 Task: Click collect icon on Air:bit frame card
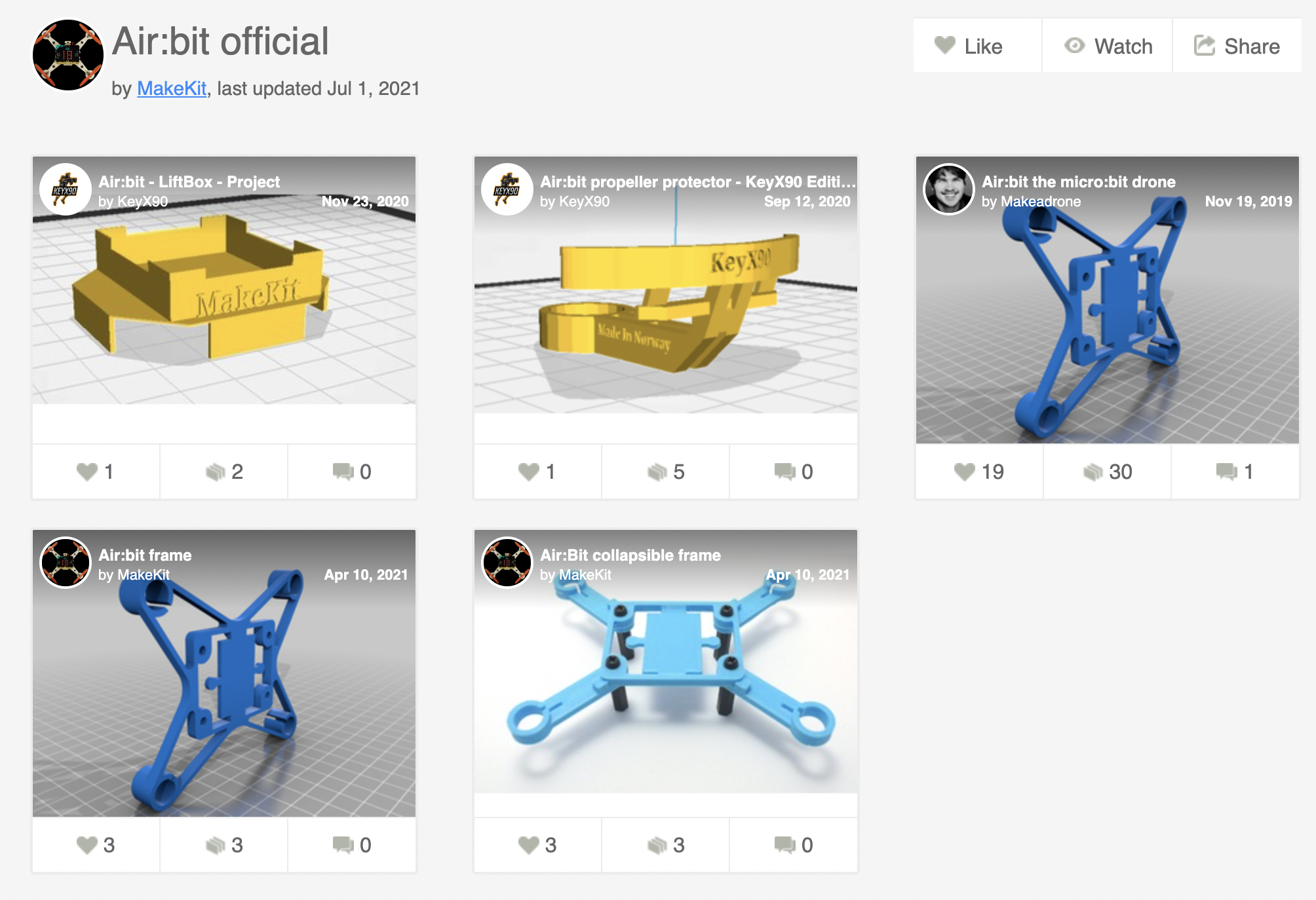224,845
